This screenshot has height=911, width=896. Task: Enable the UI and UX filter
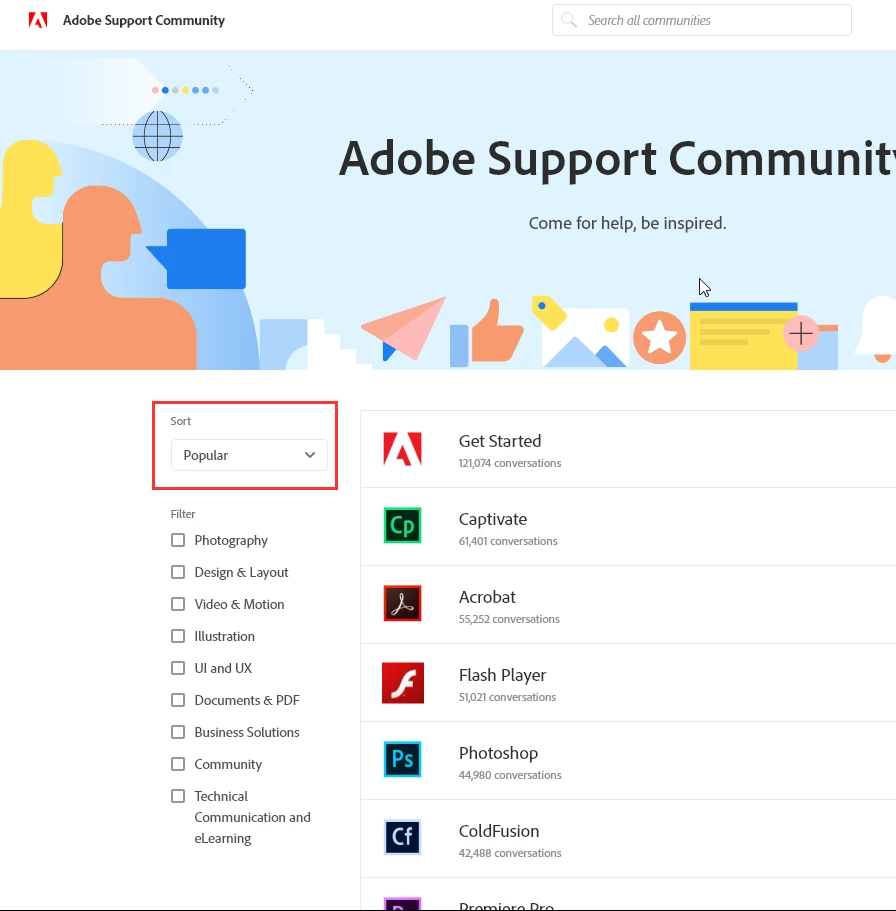coord(178,668)
